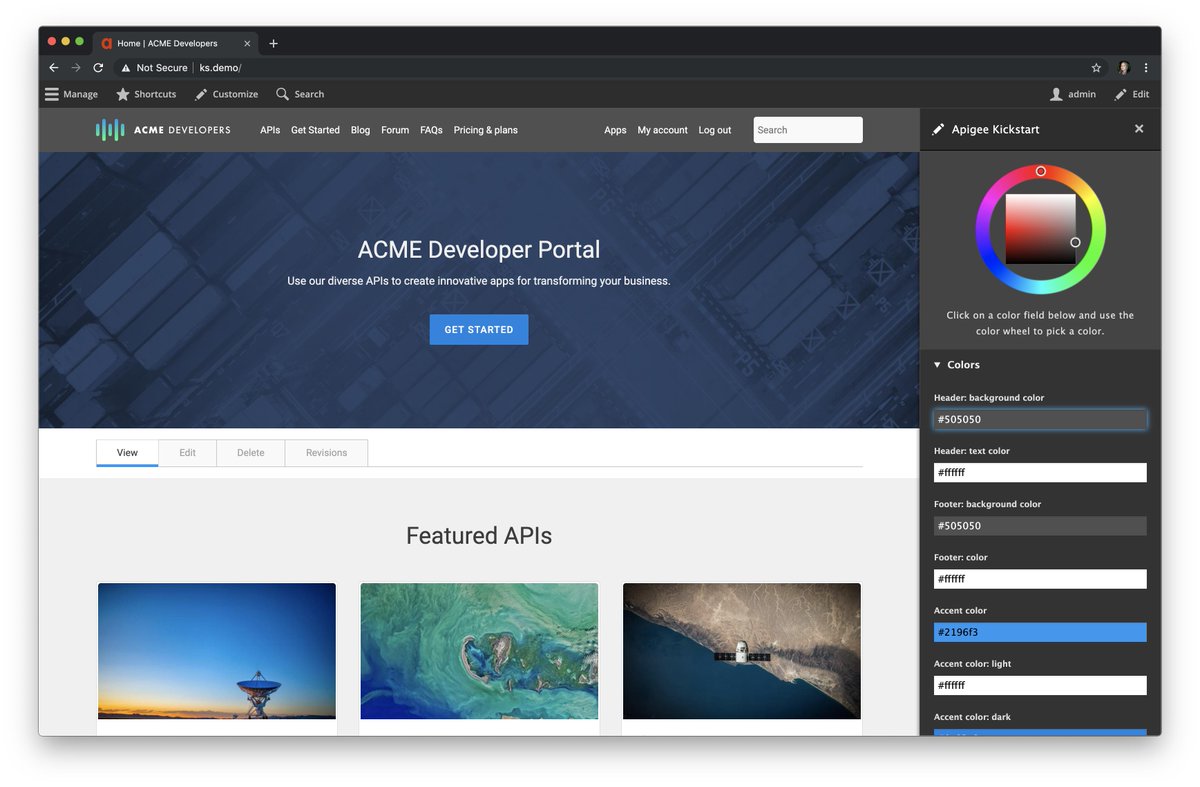Click Header background color field
Viewport: 1200px width, 787px height.
tap(1040, 420)
